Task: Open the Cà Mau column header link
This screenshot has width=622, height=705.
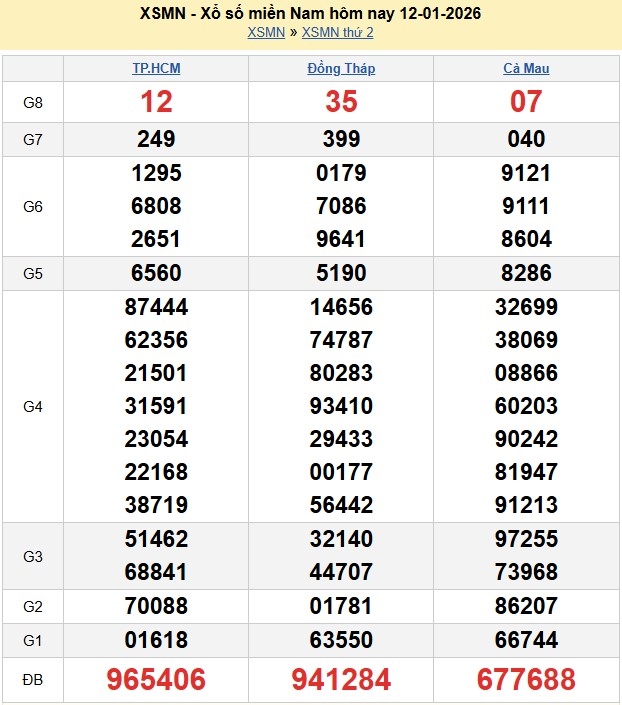Action: click(526, 69)
